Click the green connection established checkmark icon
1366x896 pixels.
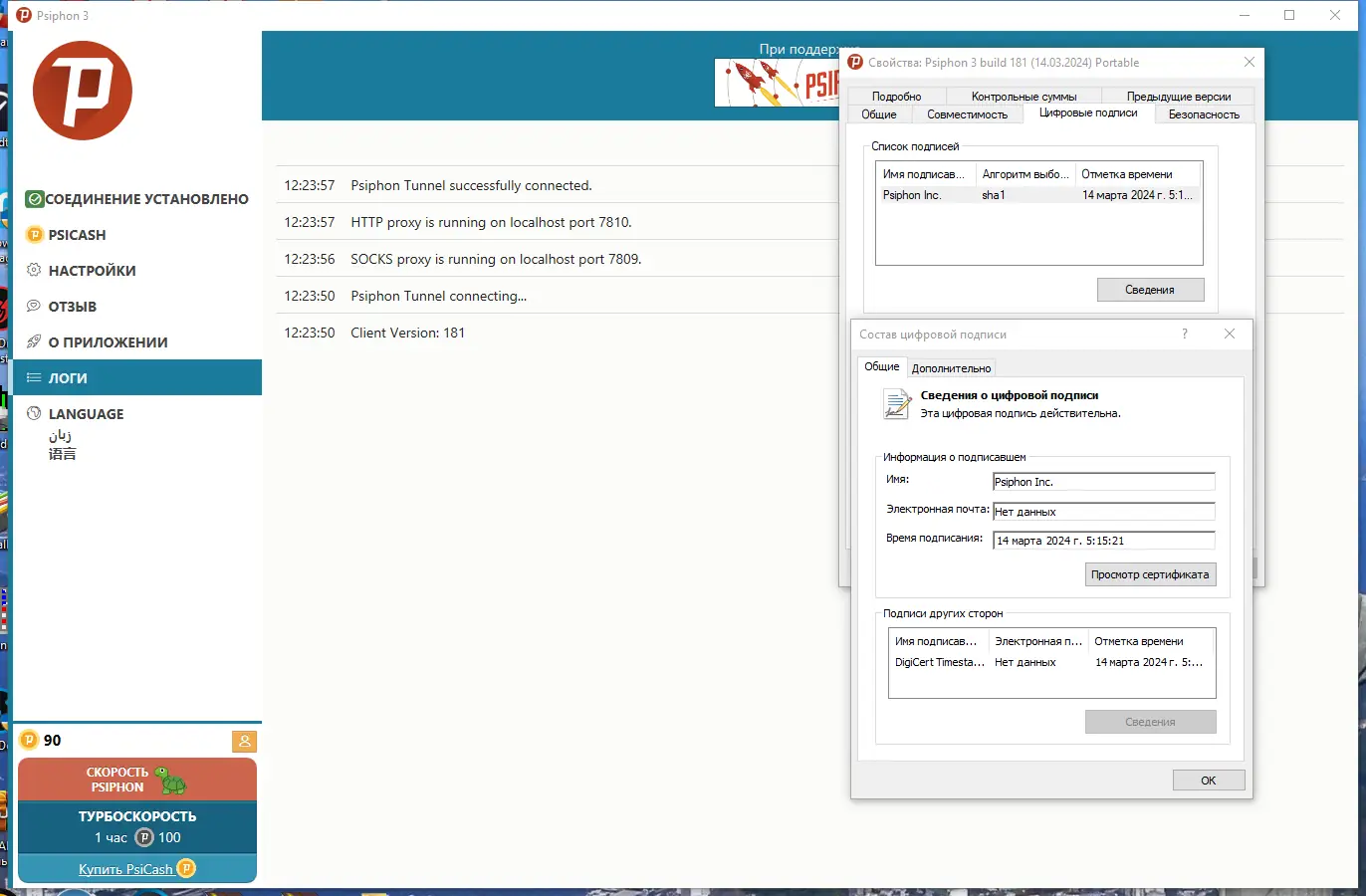click(x=35, y=199)
